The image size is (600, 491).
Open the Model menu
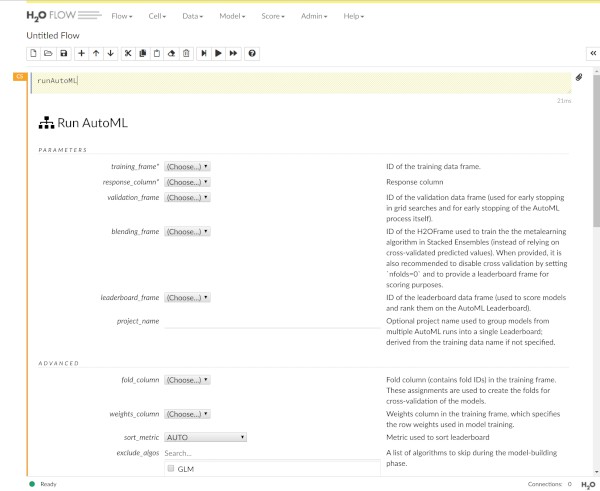tap(232, 16)
